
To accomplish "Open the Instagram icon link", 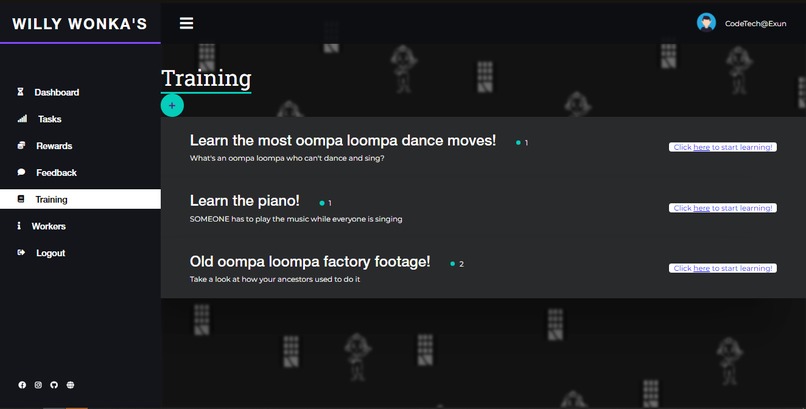I will (38, 385).
